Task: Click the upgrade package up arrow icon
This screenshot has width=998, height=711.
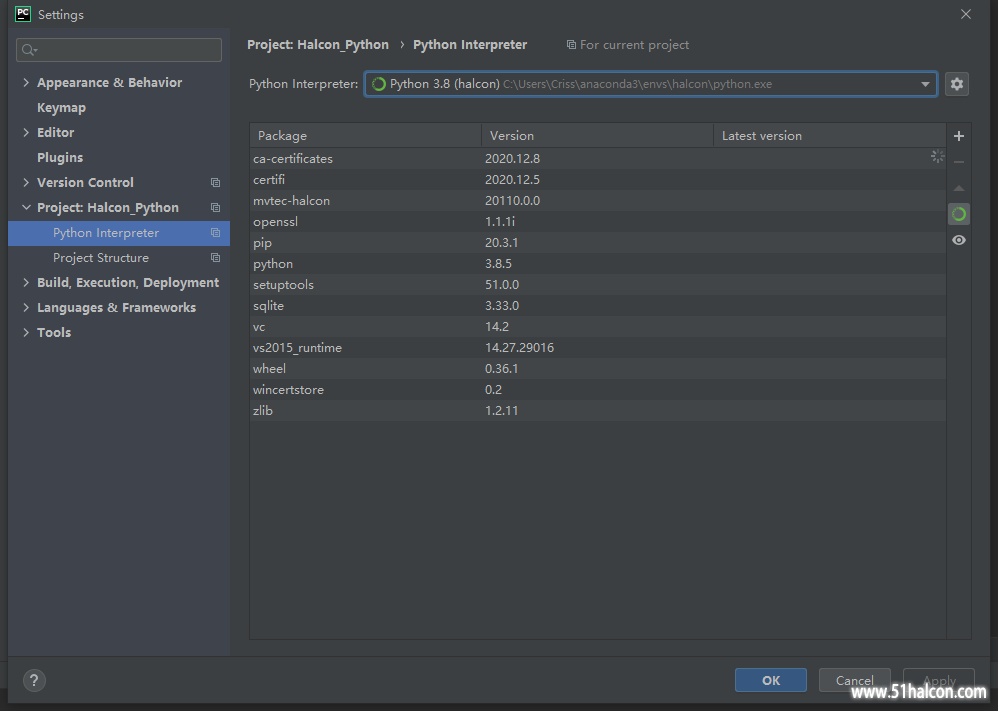Action: [x=959, y=188]
